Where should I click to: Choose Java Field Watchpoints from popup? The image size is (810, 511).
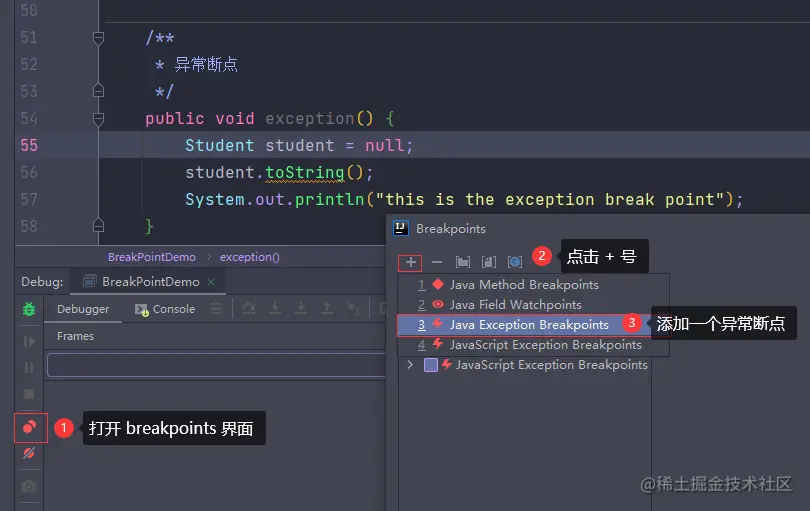click(x=533, y=305)
